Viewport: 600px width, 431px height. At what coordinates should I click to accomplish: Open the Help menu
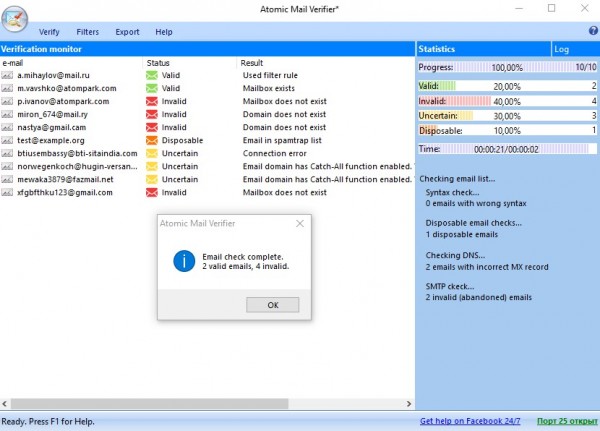(164, 32)
